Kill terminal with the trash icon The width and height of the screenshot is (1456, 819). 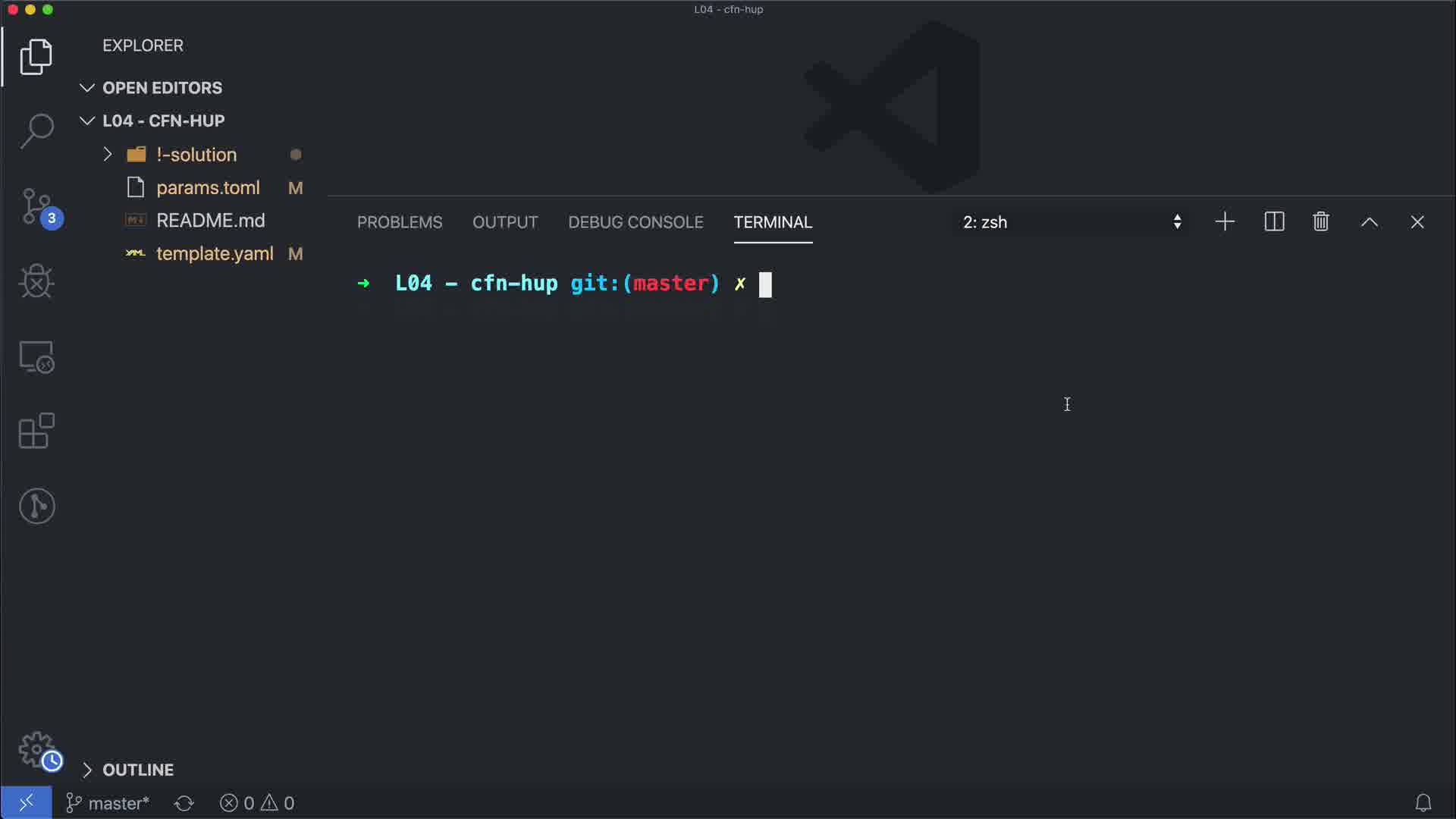pos(1321,221)
